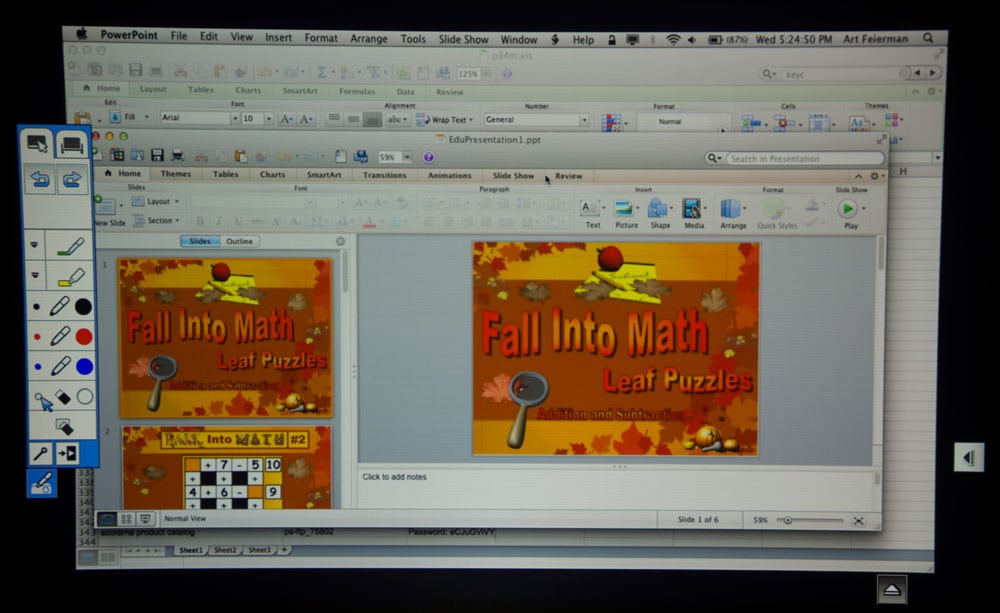Viewport: 1000px width, 613px height.
Task: Open the Arrange menu in menu bar
Action: pos(369,38)
